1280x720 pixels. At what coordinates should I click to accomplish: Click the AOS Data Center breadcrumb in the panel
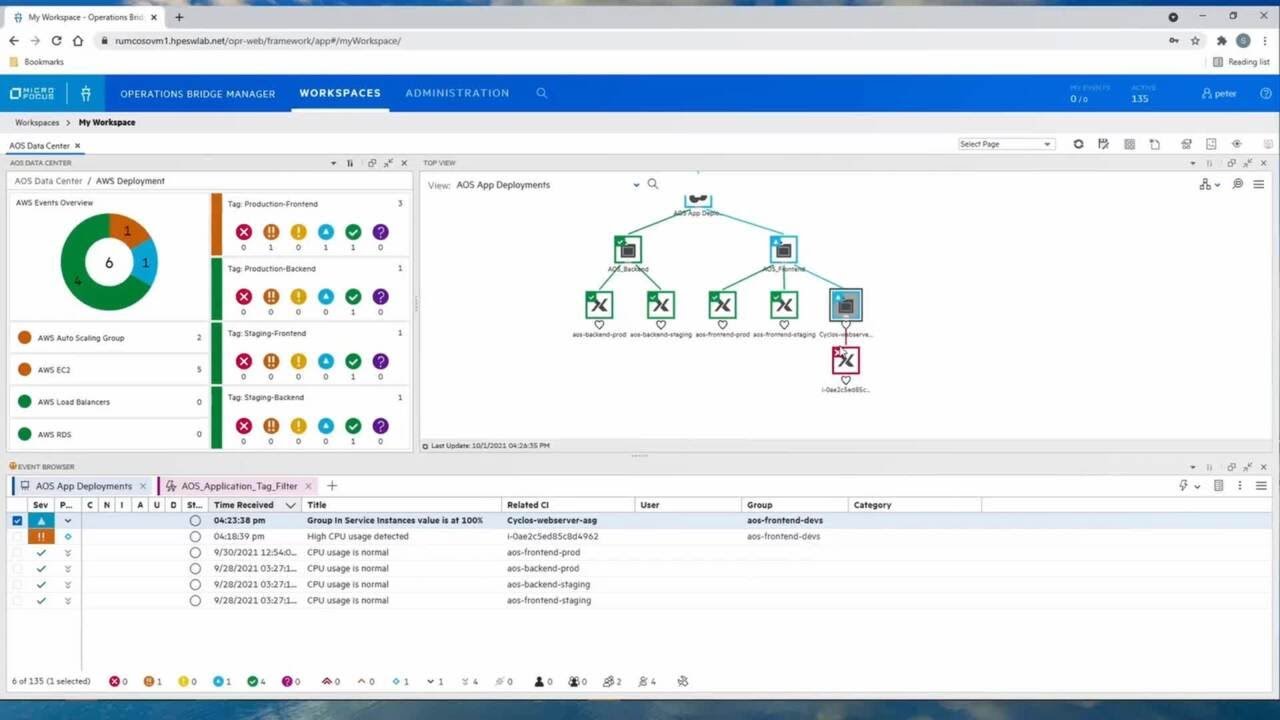coord(48,181)
